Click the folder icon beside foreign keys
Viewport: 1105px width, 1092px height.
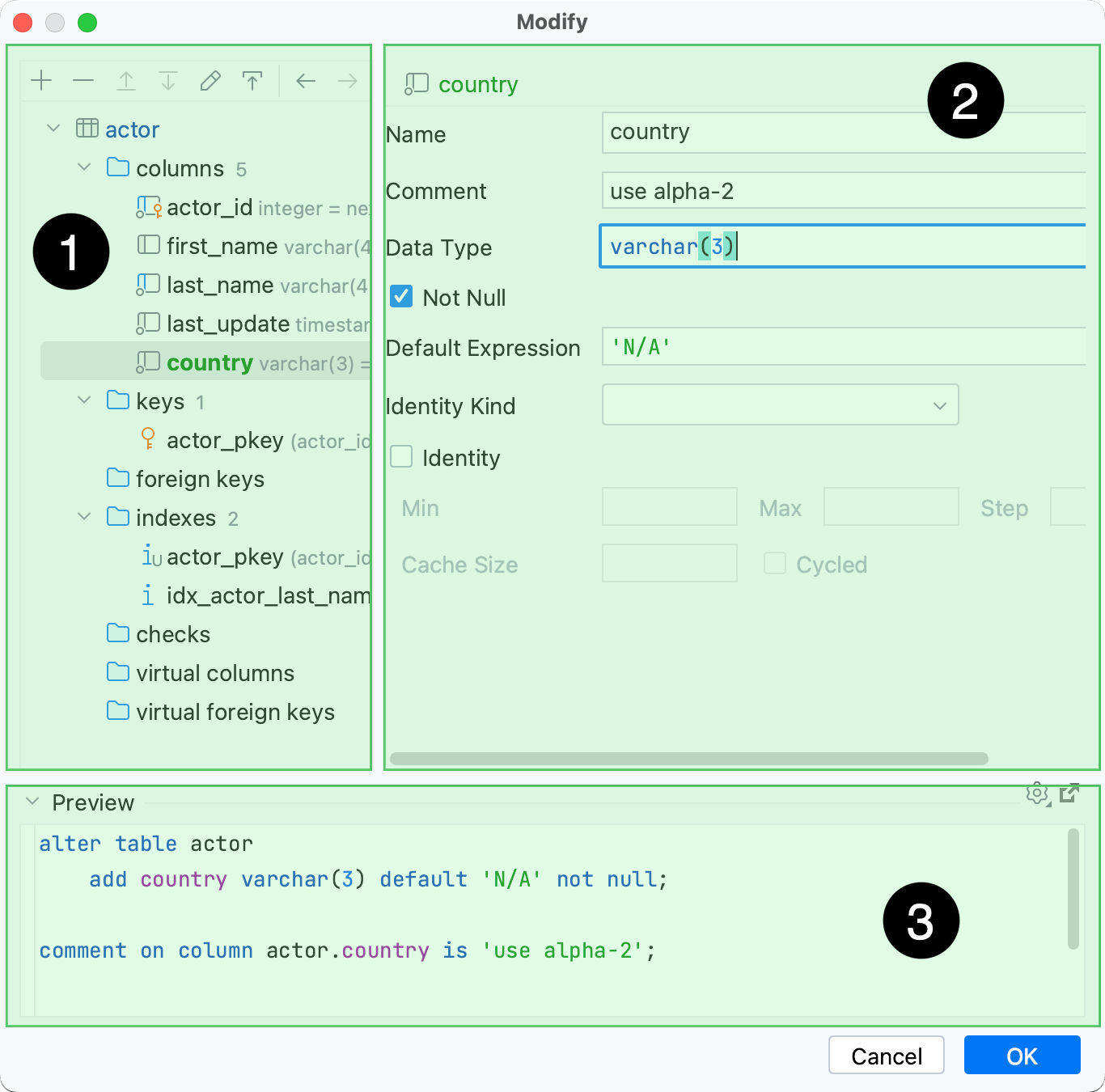click(x=117, y=478)
